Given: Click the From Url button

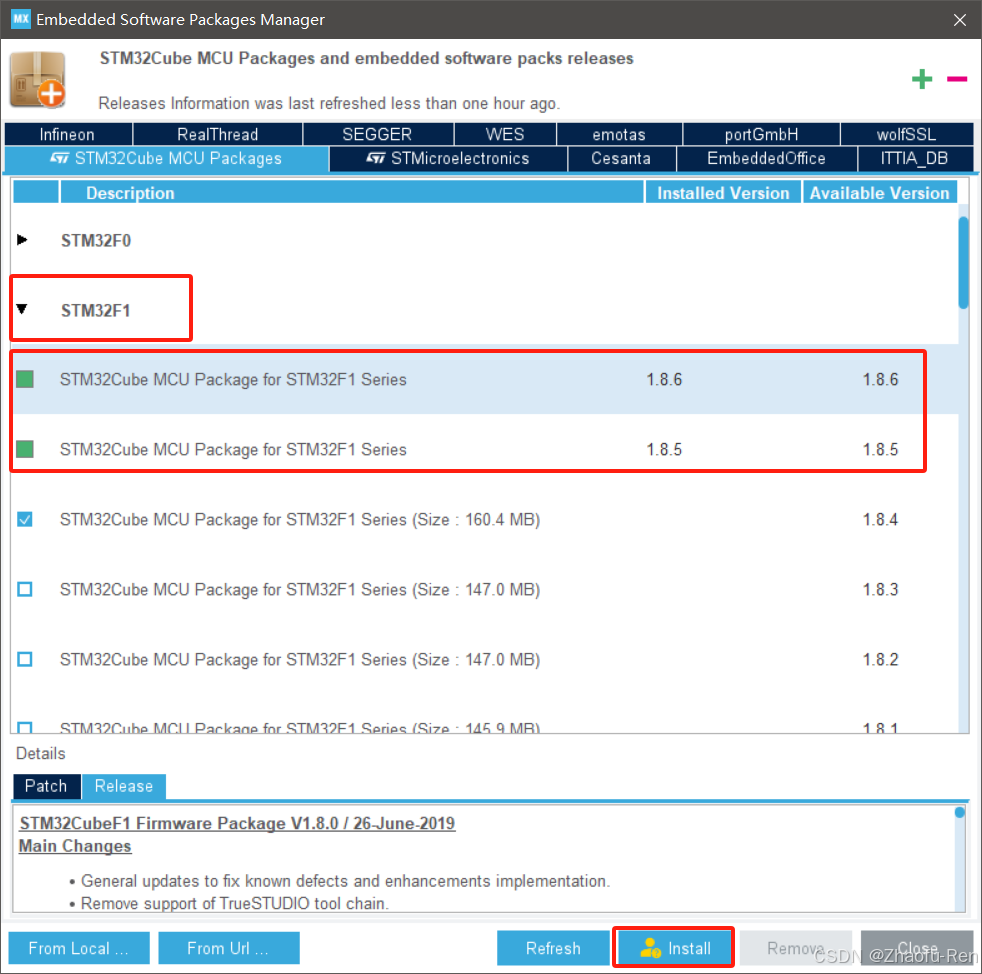Looking at the screenshot, I should (x=229, y=948).
